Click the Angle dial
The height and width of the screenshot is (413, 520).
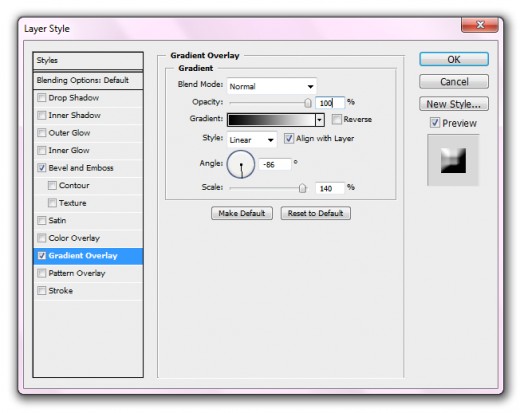[x=241, y=164]
